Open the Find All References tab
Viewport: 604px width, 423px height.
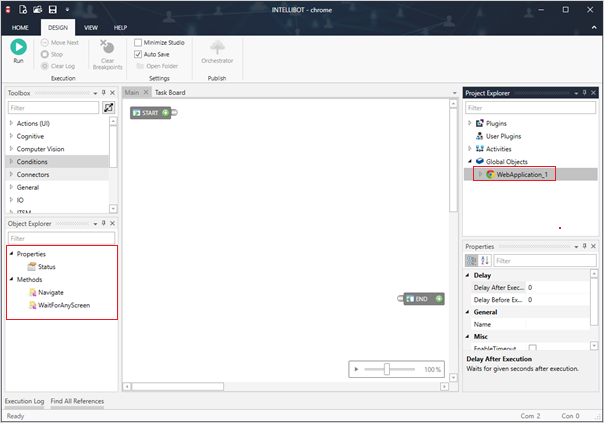click(x=77, y=401)
